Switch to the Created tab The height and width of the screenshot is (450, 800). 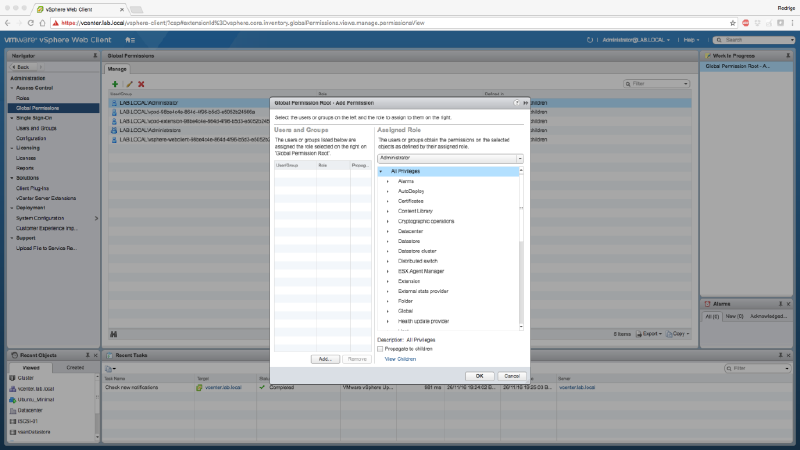pyautogui.click(x=75, y=368)
